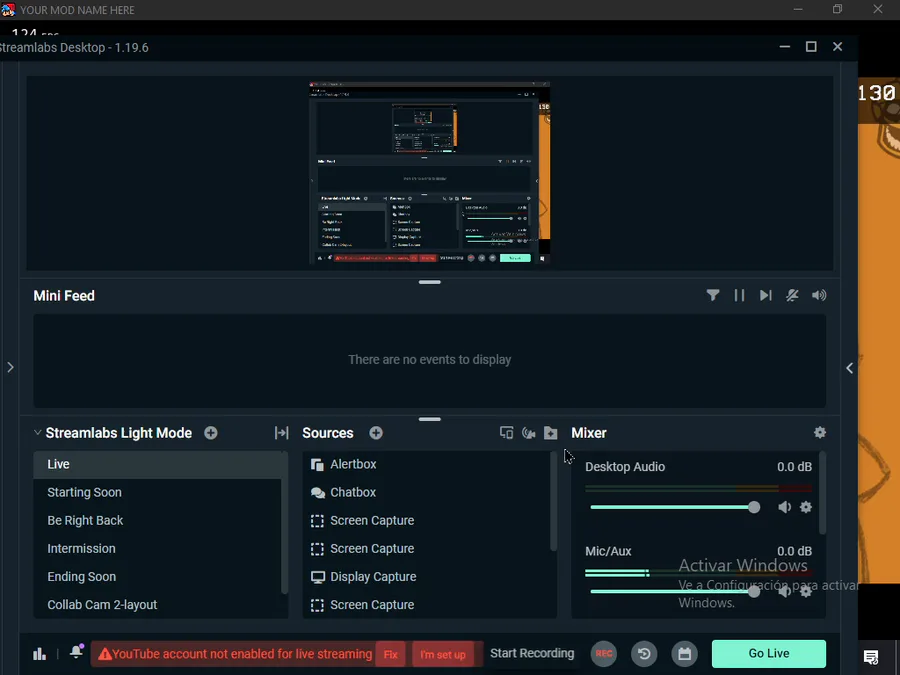
Task: Click the divider handle above Mini Feed
Action: pos(429,282)
